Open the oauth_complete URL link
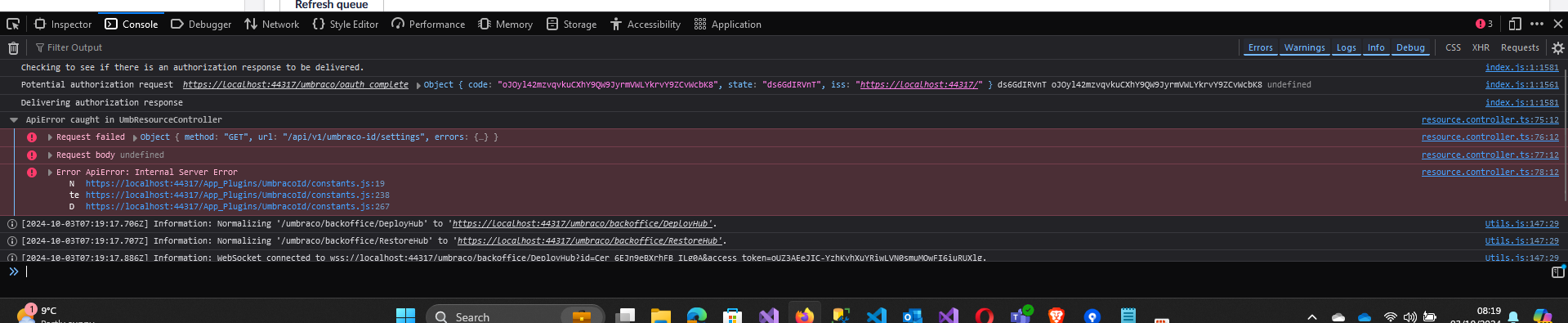Viewport: 1568px width, 323px height. pyautogui.click(x=296, y=84)
